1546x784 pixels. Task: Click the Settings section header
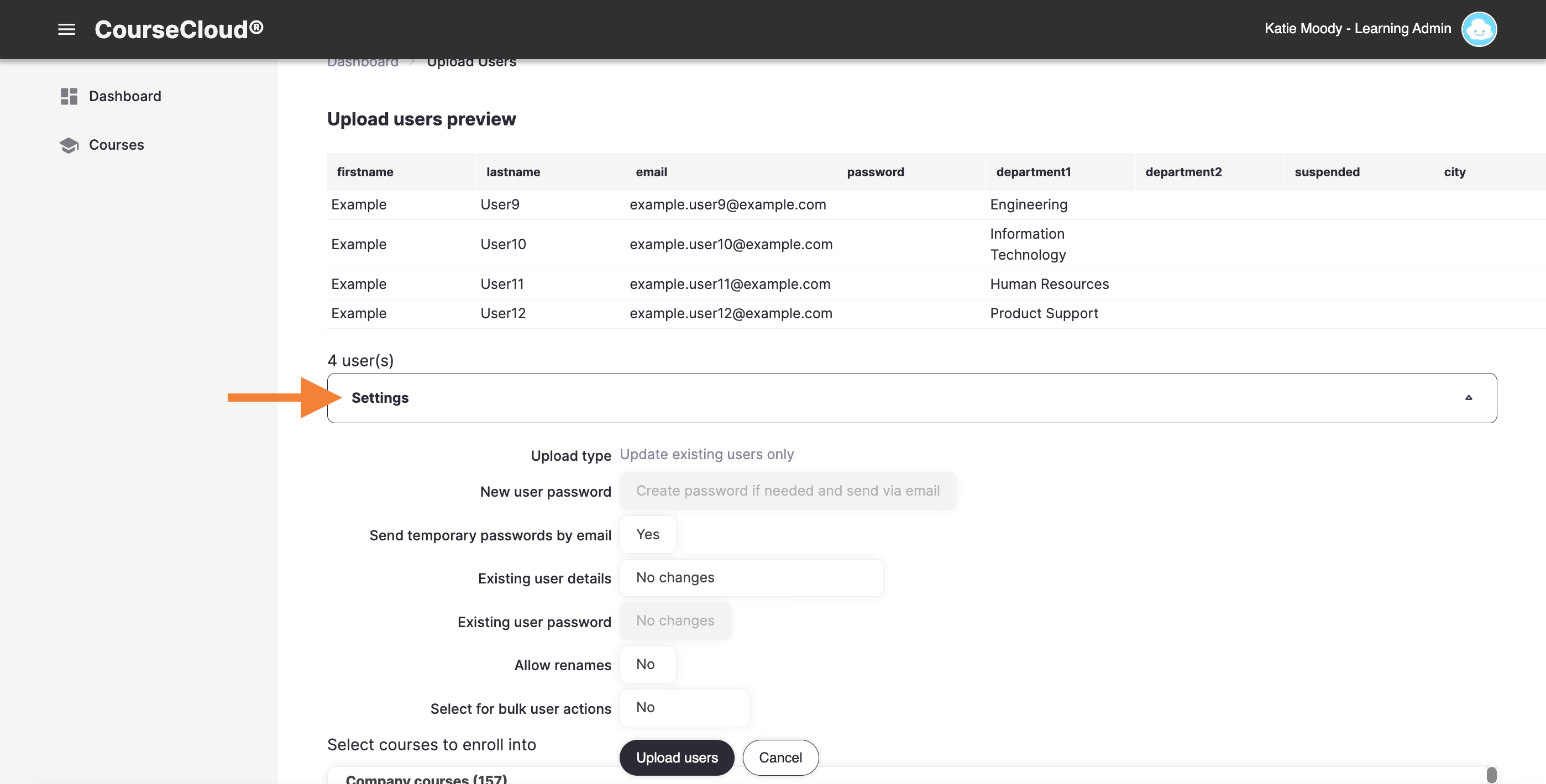click(911, 398)
